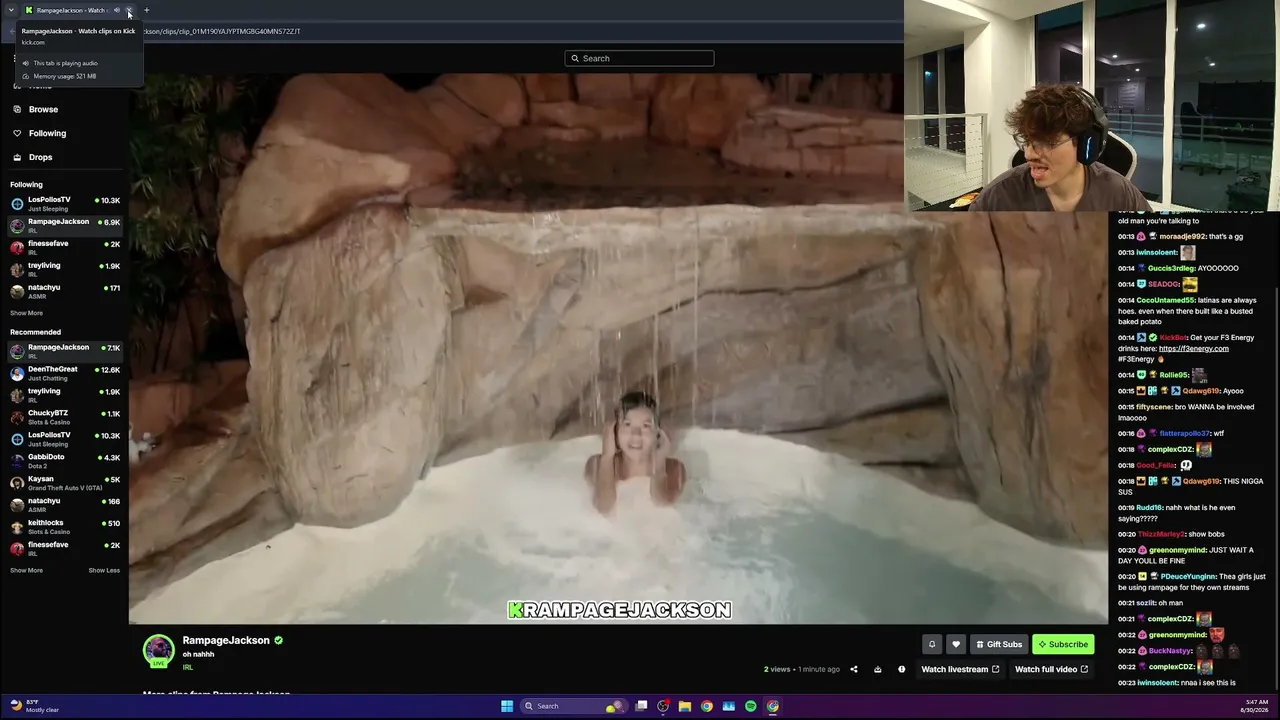Click the Following heart icon in sidebar
Viewport: 1280px width, 720px height.
coord(17,133)
